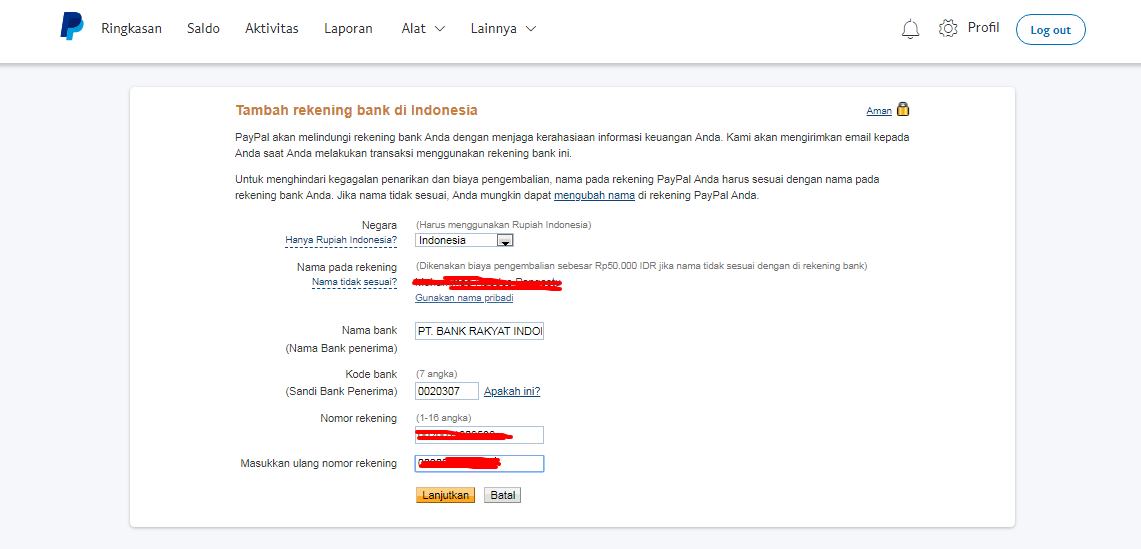The height and width of the screenshot is (549, 1141).
Task: Open the Aktivitas page
Action: pos(272,28)
